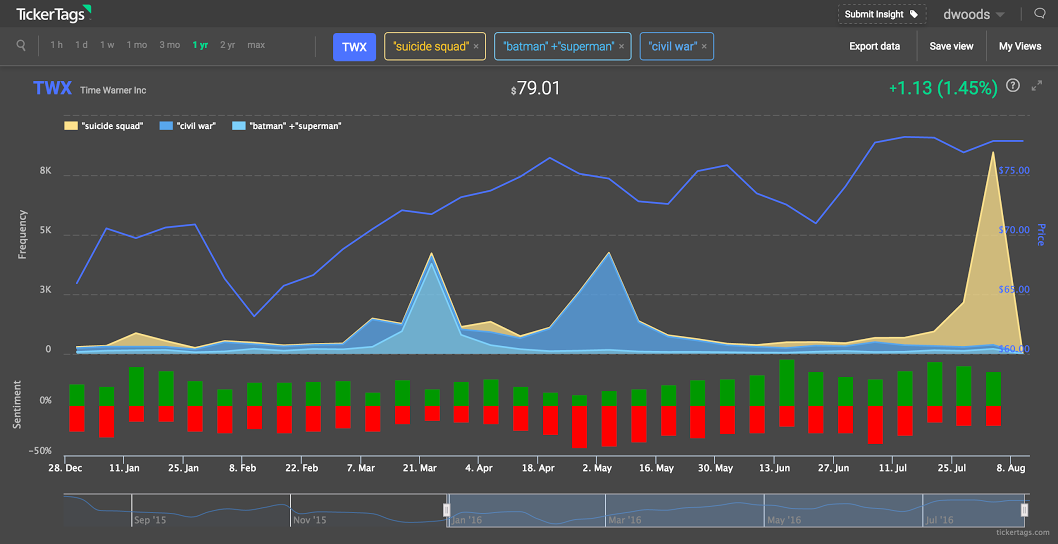
Task: Click the left navigator range handle
Action: point(446,510)
